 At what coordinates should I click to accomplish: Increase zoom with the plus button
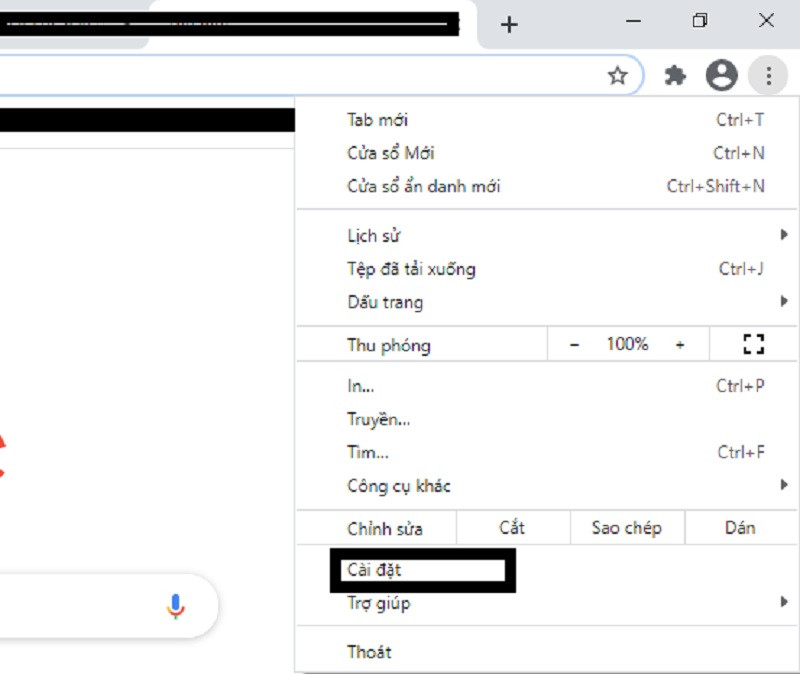click(680, 345)
